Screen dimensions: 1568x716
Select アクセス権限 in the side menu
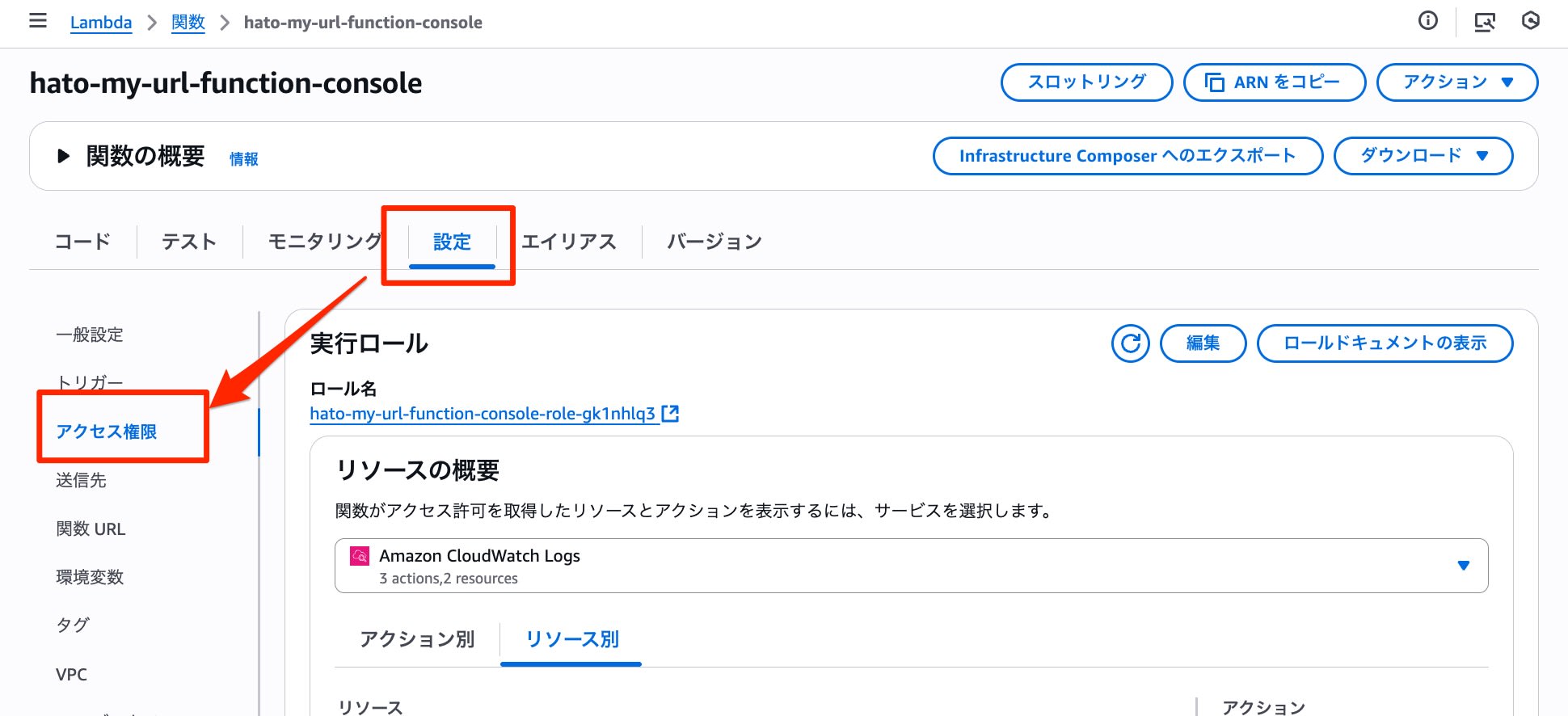(x=106, y=432)
